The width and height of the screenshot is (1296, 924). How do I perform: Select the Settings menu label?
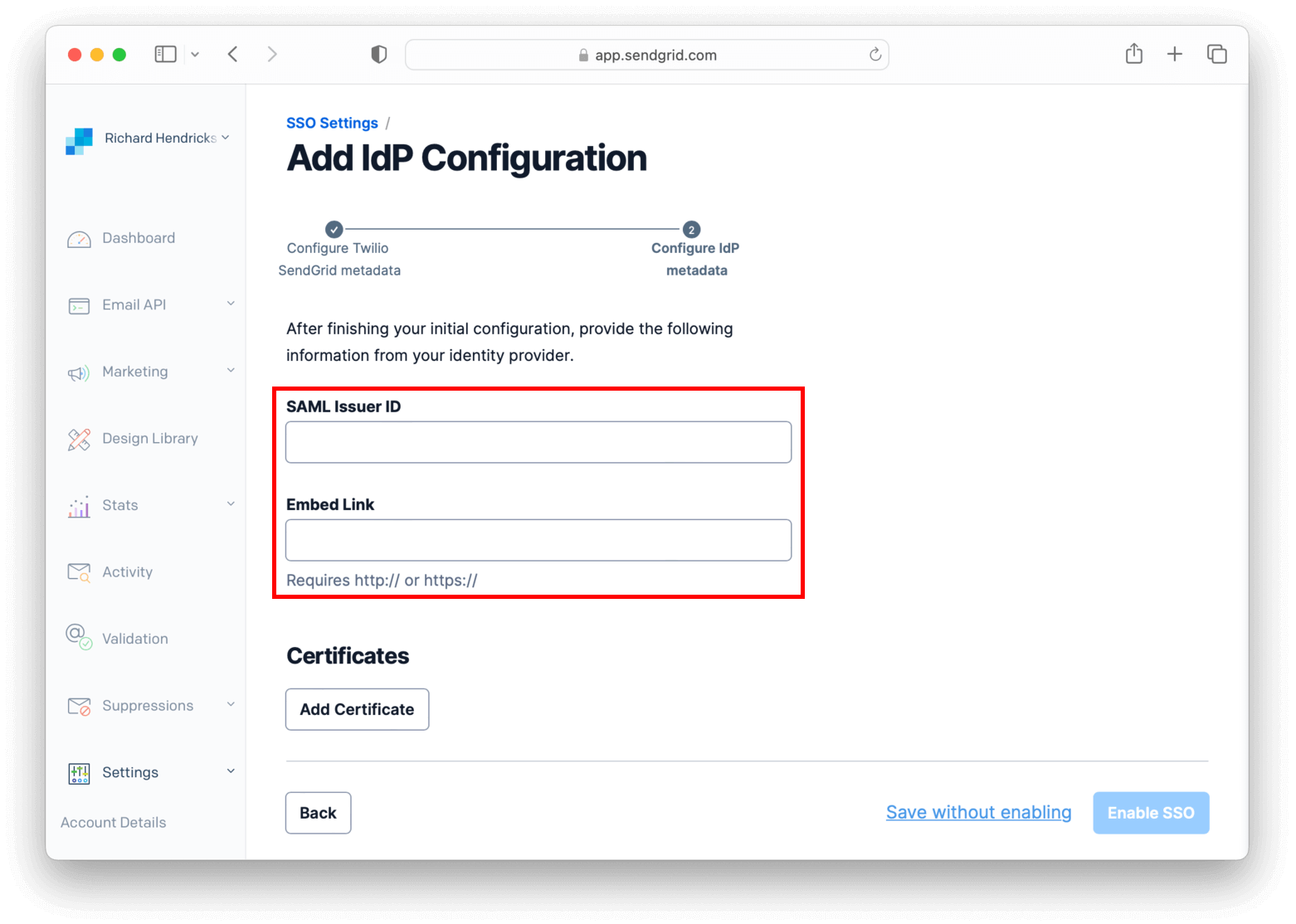point(130,772)
